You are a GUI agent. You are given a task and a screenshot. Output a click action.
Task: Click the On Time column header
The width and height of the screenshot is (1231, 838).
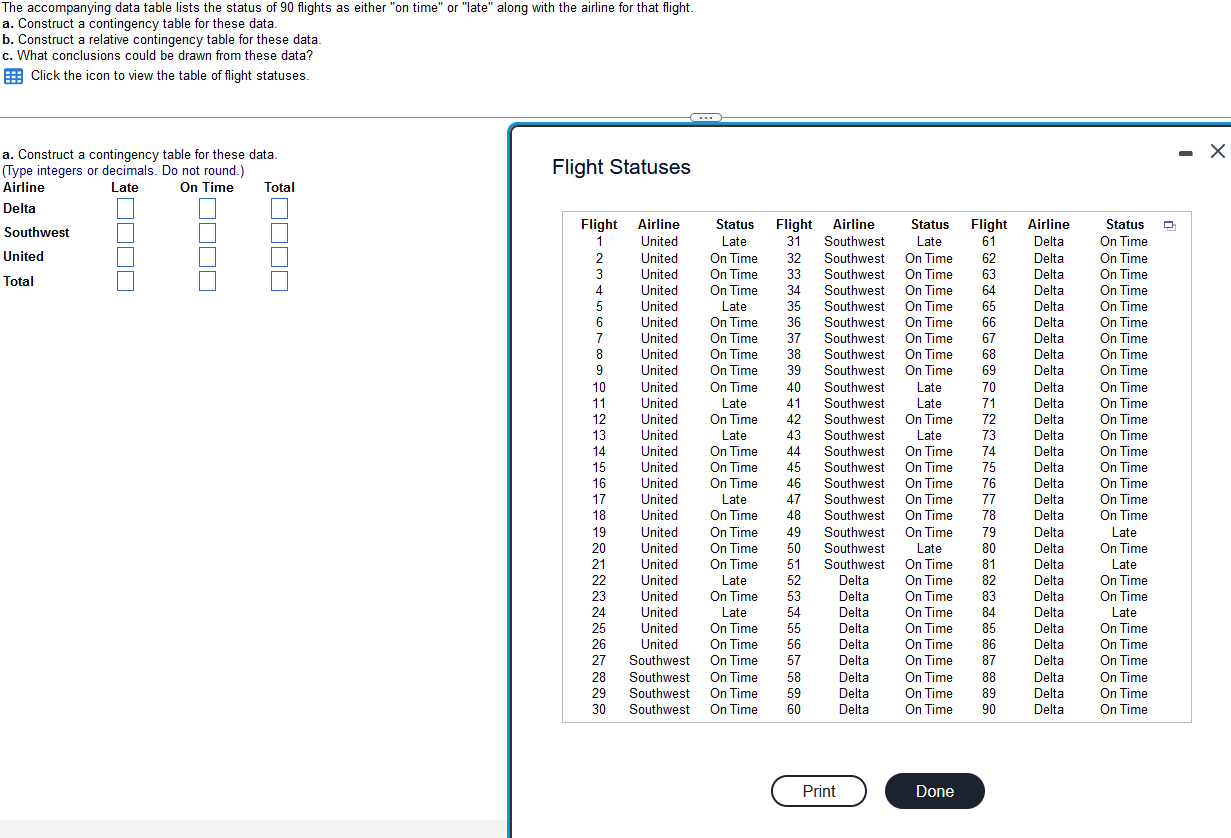[x=207, y=187]
